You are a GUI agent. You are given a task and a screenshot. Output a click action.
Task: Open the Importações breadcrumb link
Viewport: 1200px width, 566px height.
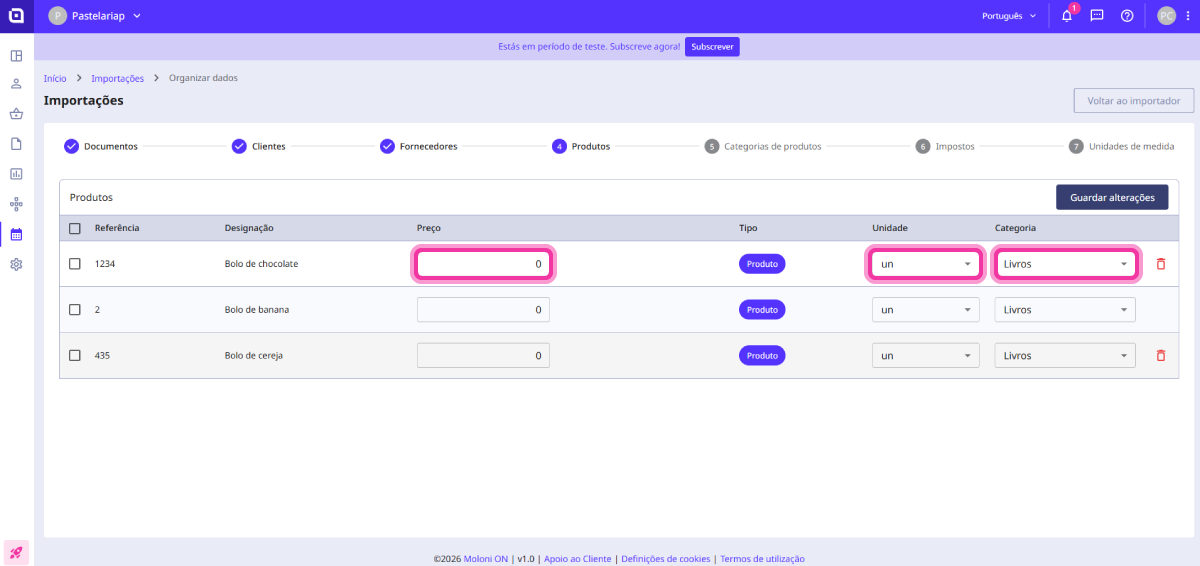[117, 78]
